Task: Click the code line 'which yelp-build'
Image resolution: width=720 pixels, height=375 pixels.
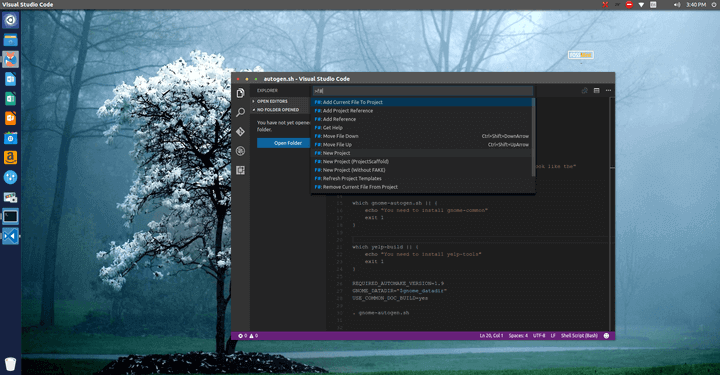Action: point(385,247)
